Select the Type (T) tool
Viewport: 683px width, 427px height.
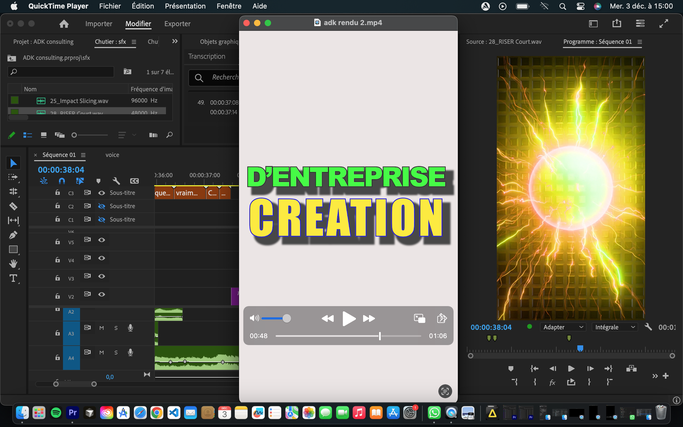(13, 279)
